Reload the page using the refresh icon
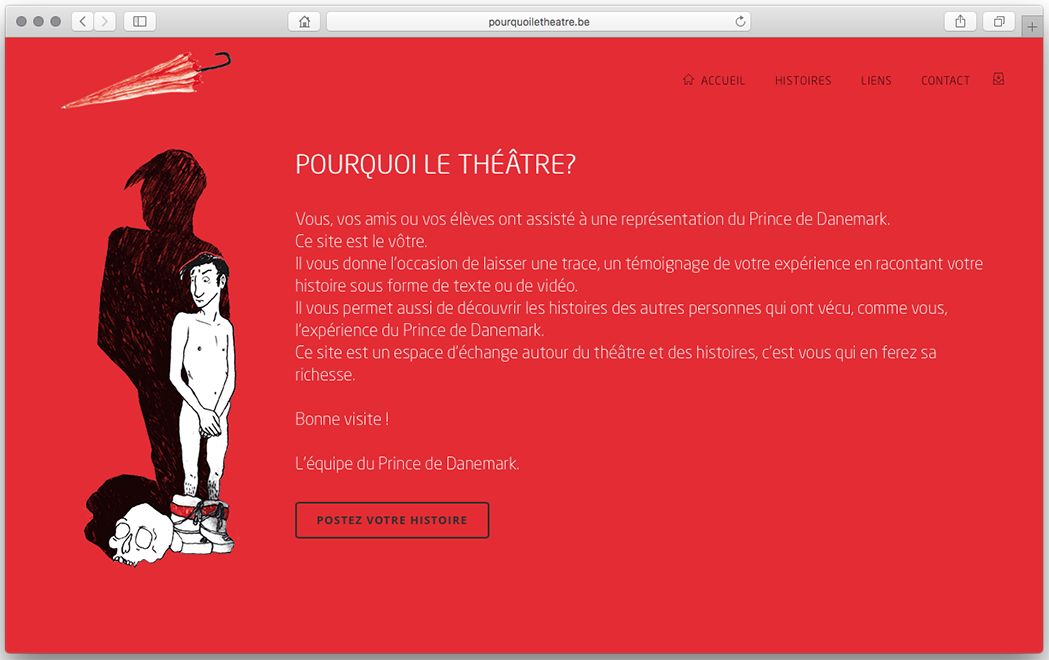The height and width of the screenshot is (660, 1049). point(740,21)
